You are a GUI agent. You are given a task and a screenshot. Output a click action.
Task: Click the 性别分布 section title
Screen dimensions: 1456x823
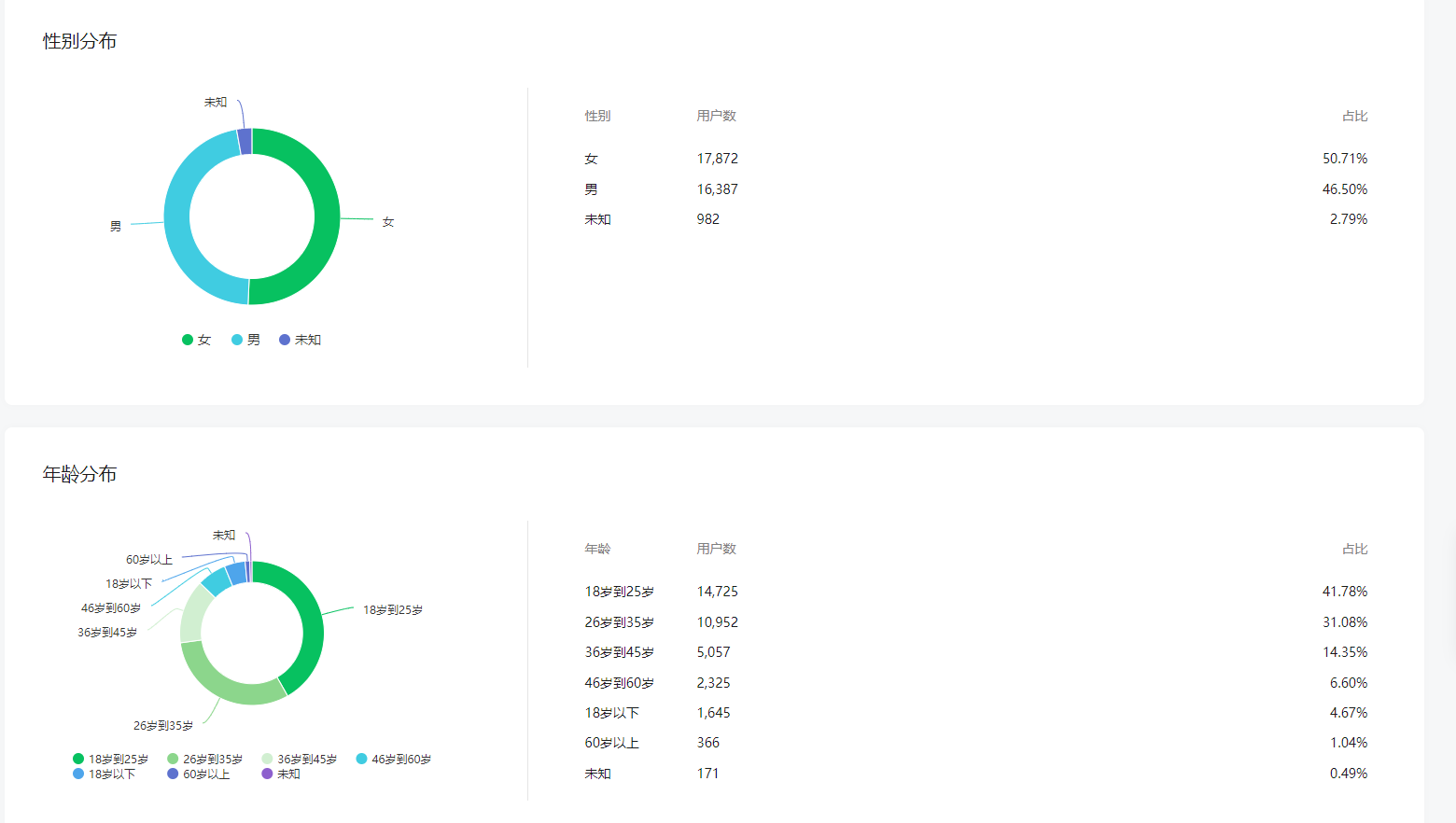[x=80, y=41]
